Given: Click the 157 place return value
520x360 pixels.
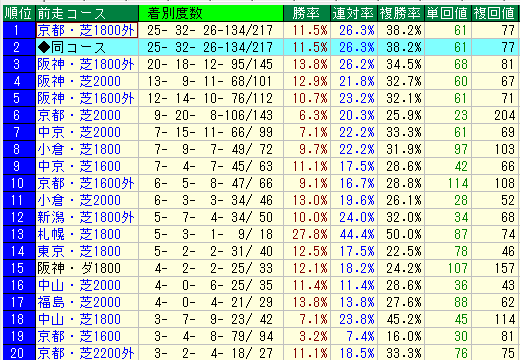Looking at the screenshot, I should (x=505, y=268).
